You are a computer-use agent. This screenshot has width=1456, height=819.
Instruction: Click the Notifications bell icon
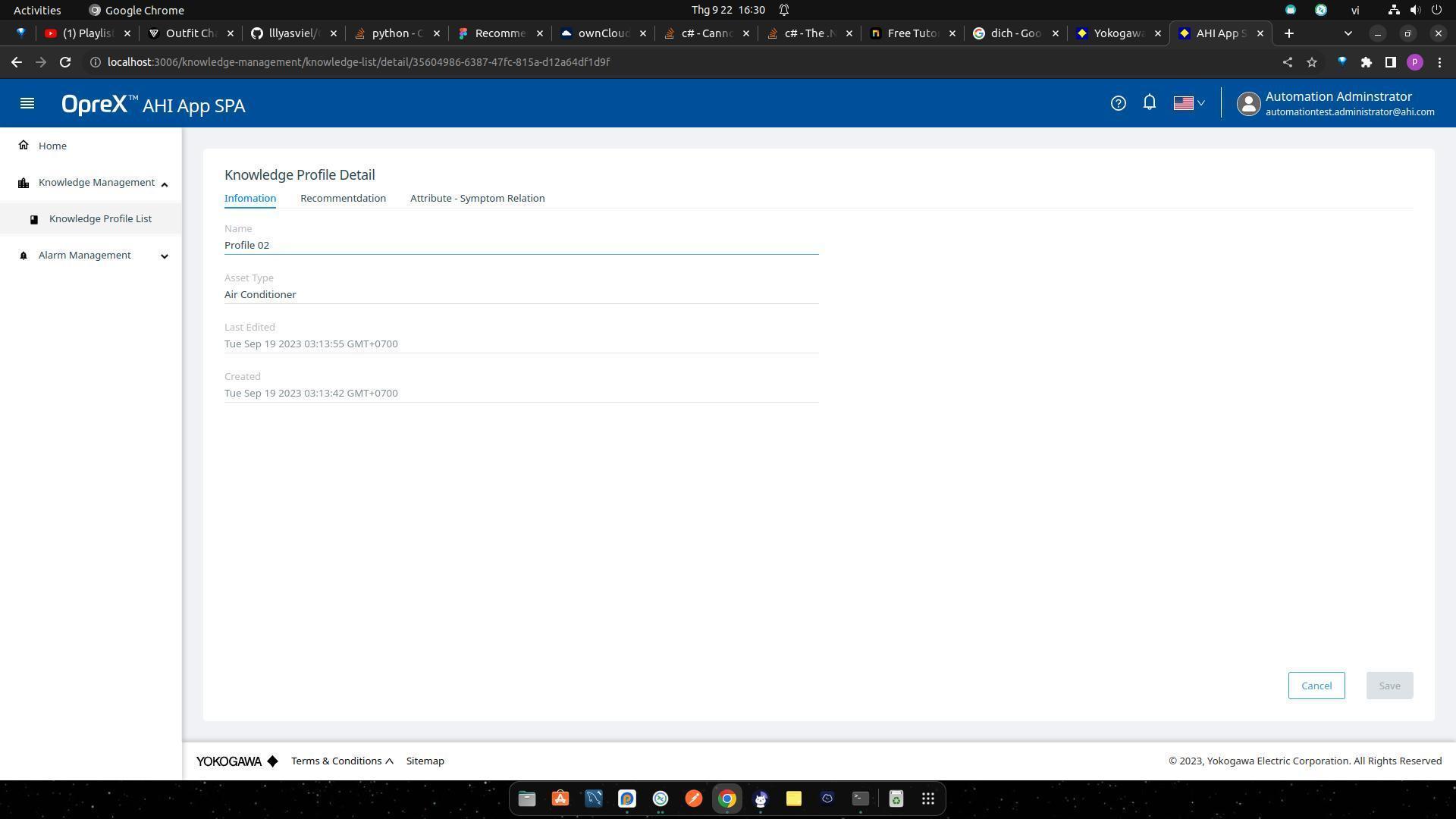(1149, 102)
